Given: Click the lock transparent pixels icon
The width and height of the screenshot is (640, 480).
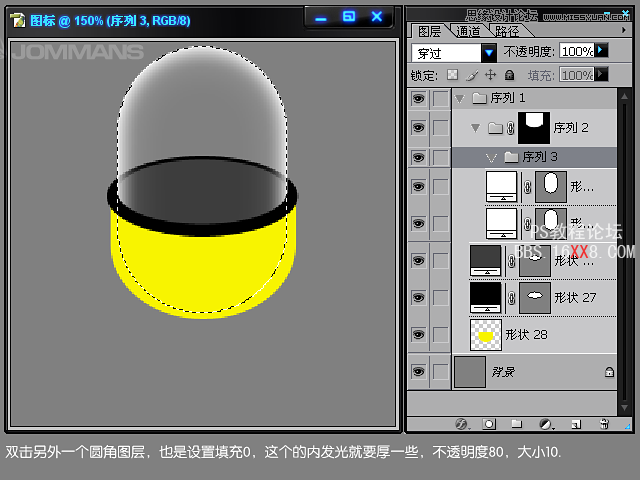Looking at the screenshot, I should (452, 75).
